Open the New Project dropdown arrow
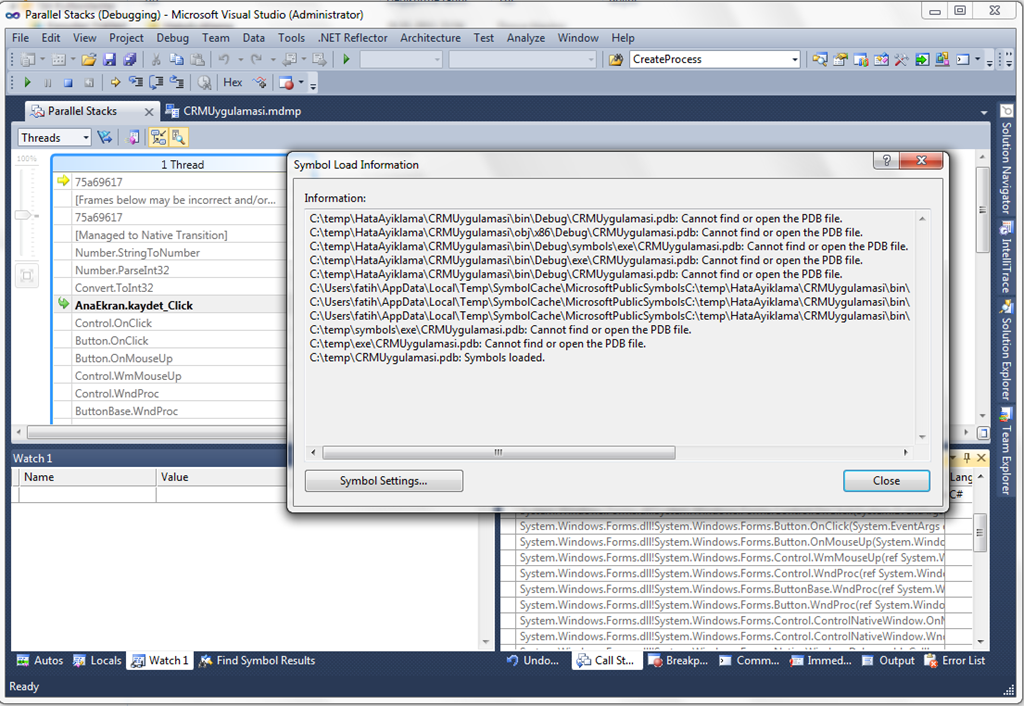 (42, 59)
